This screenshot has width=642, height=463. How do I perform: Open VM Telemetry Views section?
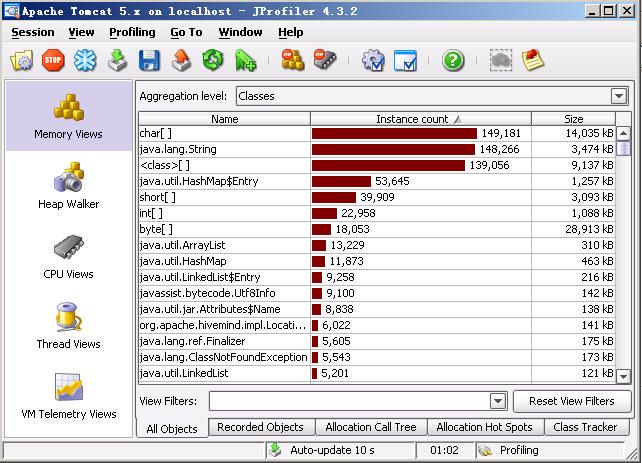tap(68, 396)
